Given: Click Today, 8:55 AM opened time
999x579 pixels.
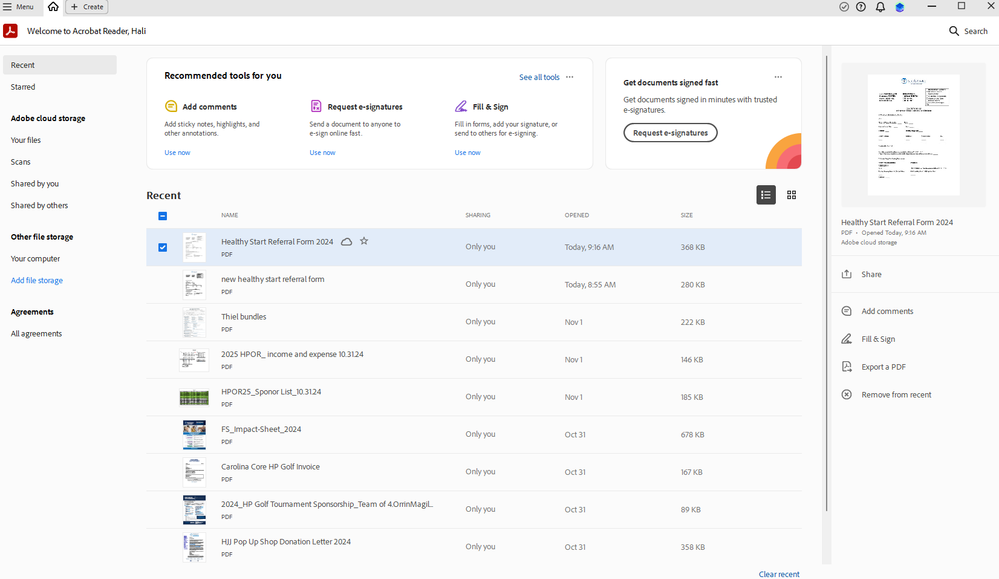Looking at the screenshot, I should click(x=590, y=285).
